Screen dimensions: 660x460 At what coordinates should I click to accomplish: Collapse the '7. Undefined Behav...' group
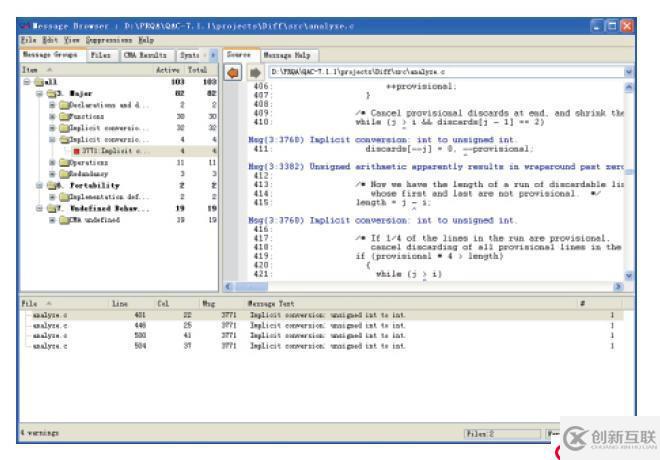click(x=39, y=208)
